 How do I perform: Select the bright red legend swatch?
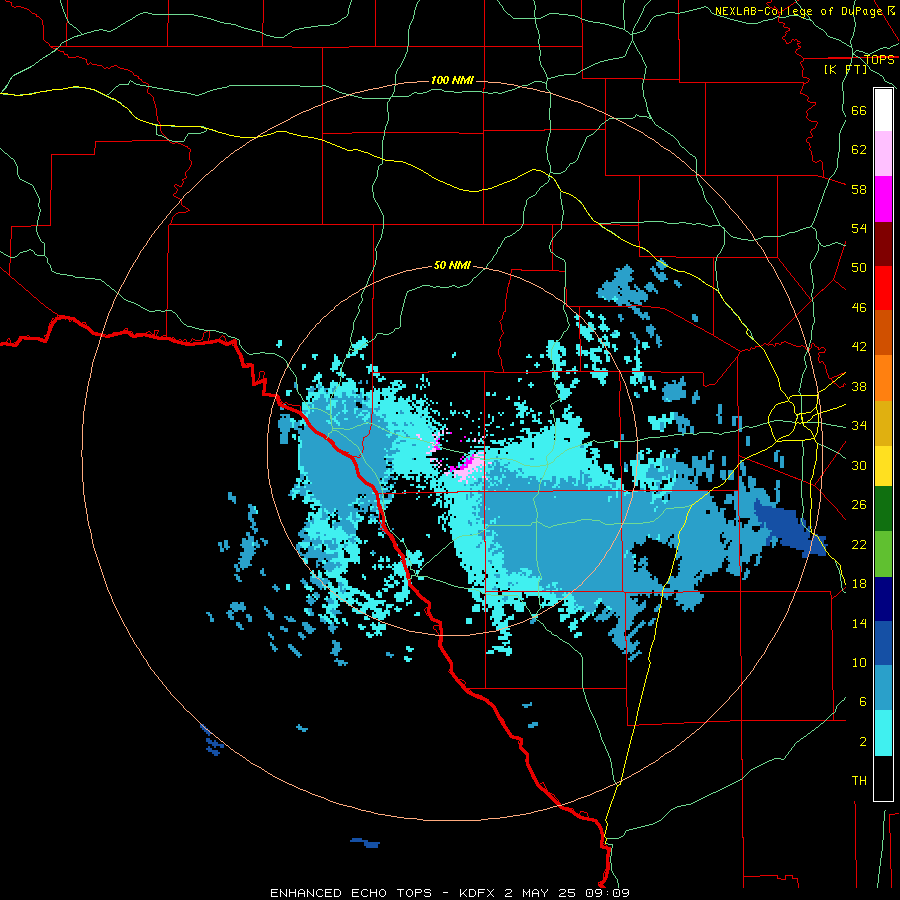point(883,289)
